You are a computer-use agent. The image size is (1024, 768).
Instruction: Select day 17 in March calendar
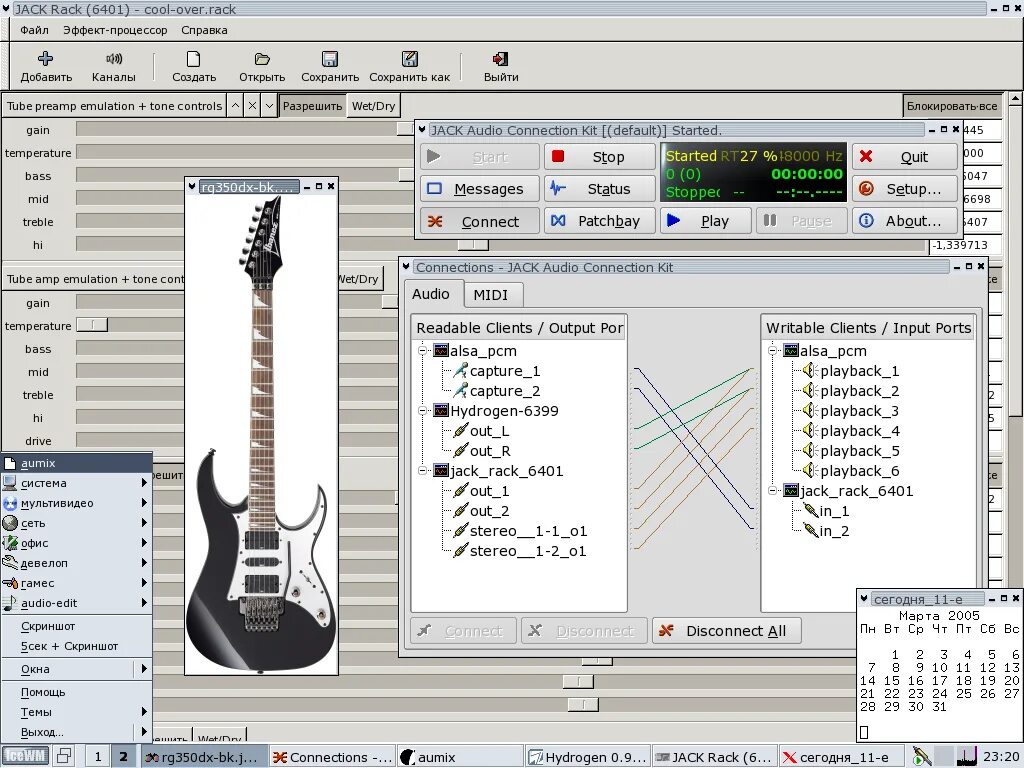[939, 680]
